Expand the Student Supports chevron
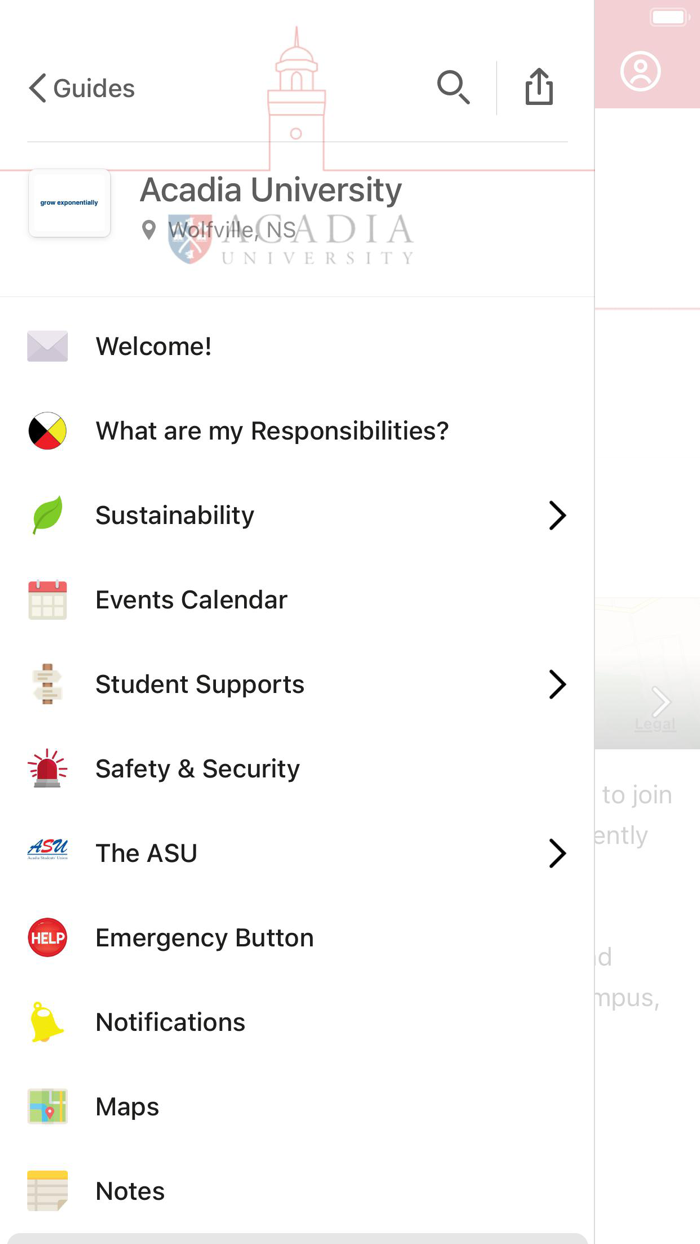The image size is (700, 1244). 557,684
